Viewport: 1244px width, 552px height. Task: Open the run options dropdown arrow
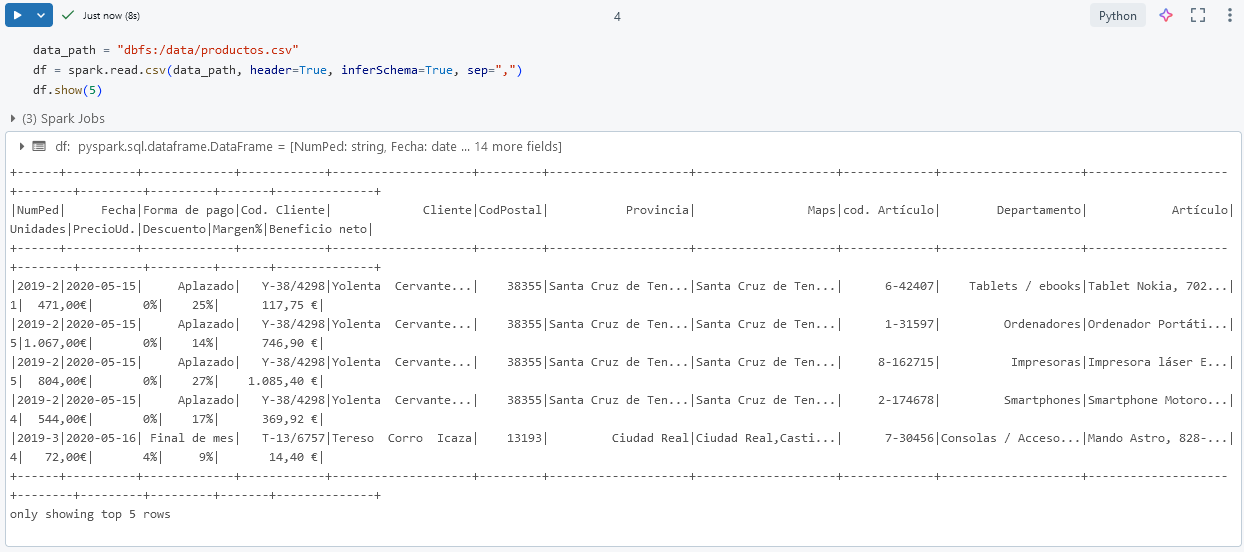(x=40, y=16)
